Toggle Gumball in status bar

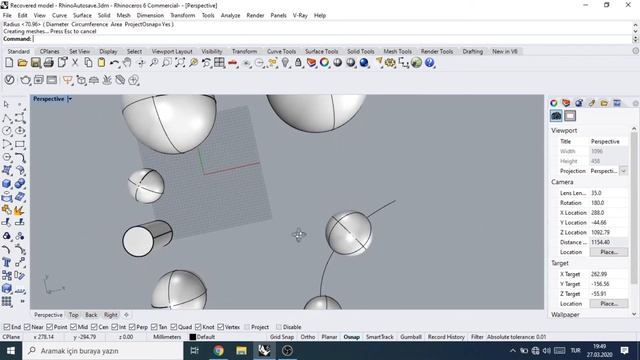[411, 337]
